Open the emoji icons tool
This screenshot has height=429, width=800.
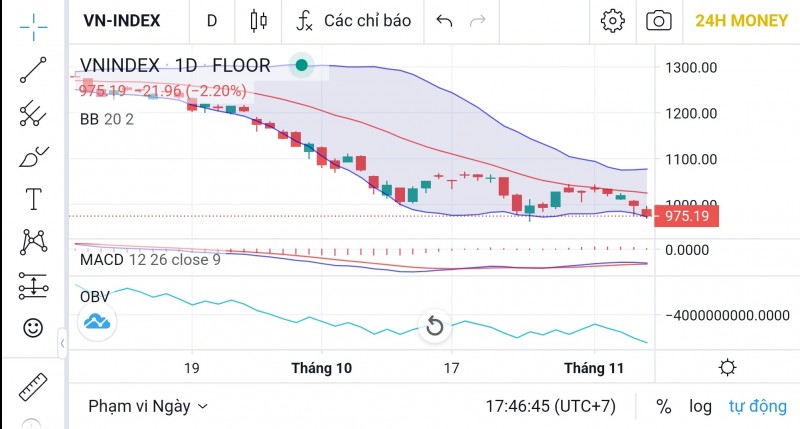(33, 327)
